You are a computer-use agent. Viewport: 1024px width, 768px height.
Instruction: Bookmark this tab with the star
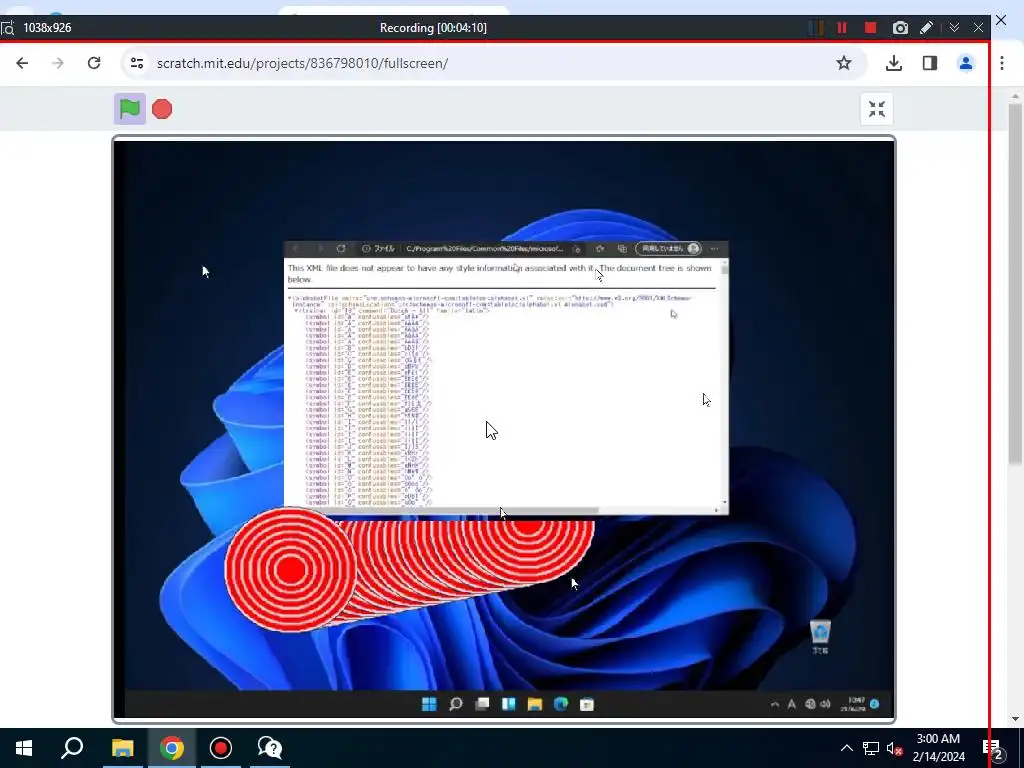844,63
